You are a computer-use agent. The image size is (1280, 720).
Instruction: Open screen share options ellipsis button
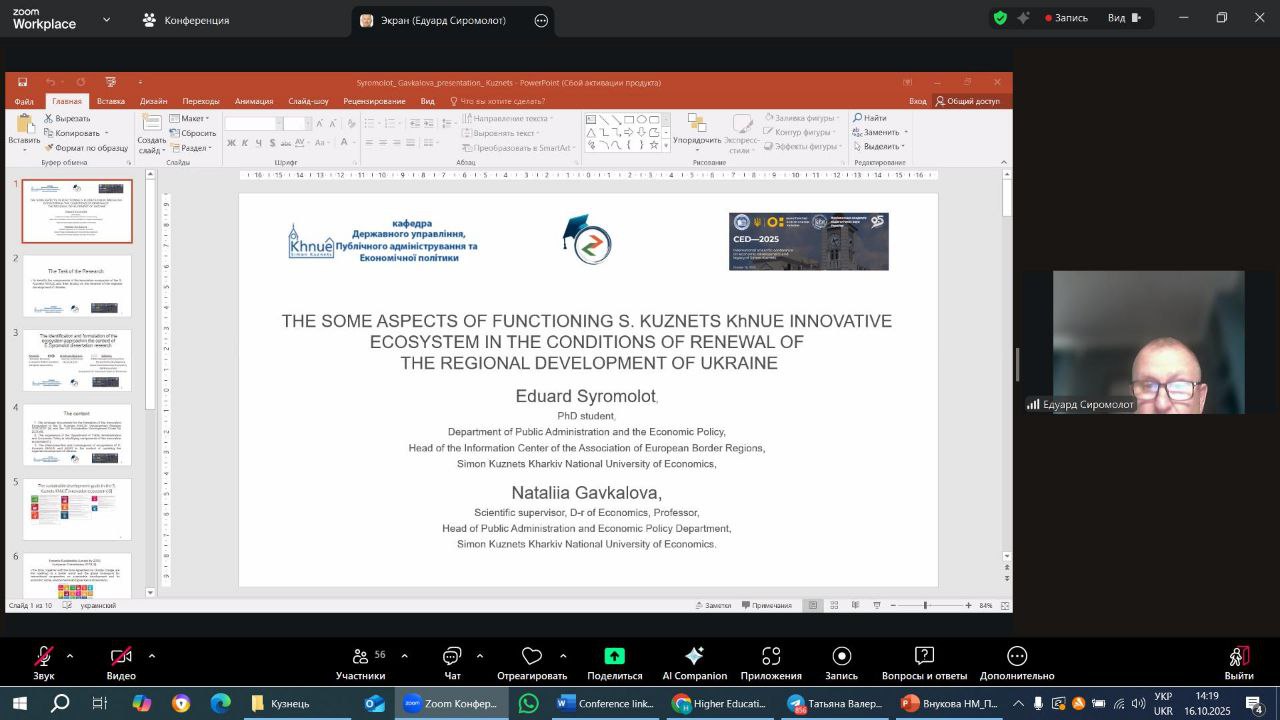click(541, 20)
